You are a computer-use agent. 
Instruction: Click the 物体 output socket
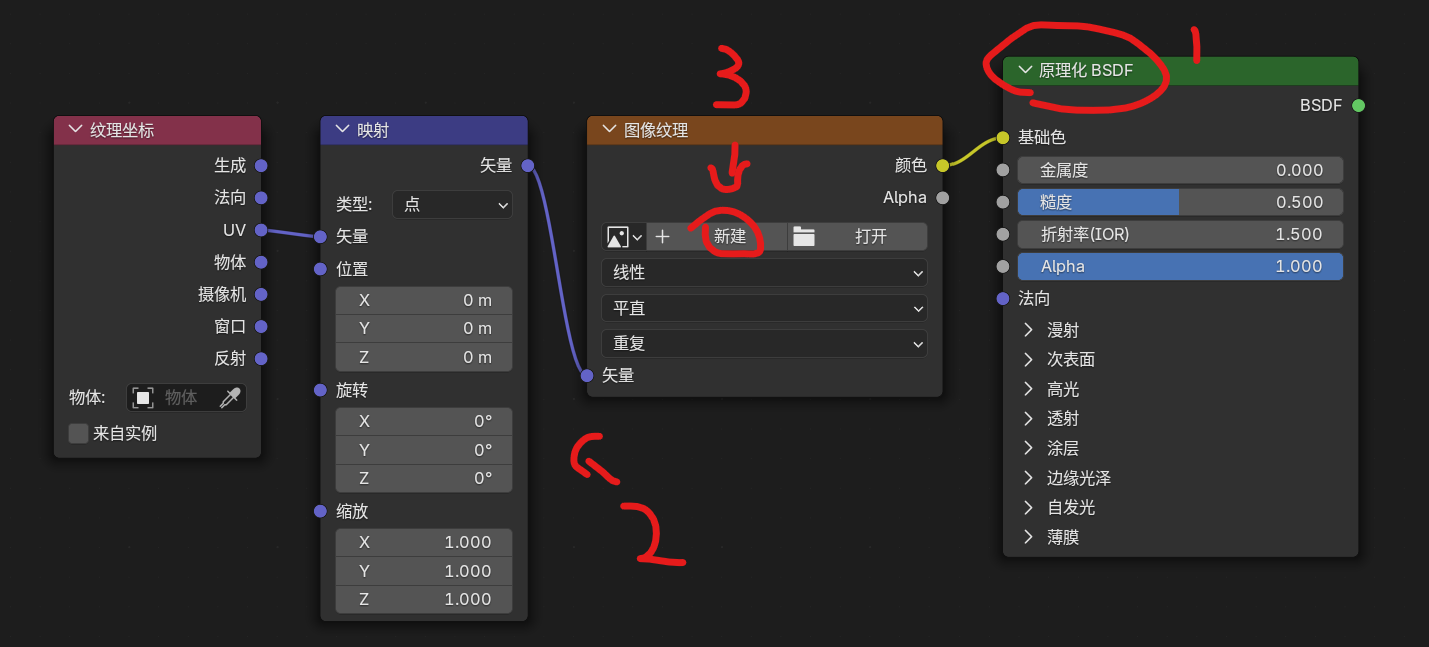[x=261, y=262]
